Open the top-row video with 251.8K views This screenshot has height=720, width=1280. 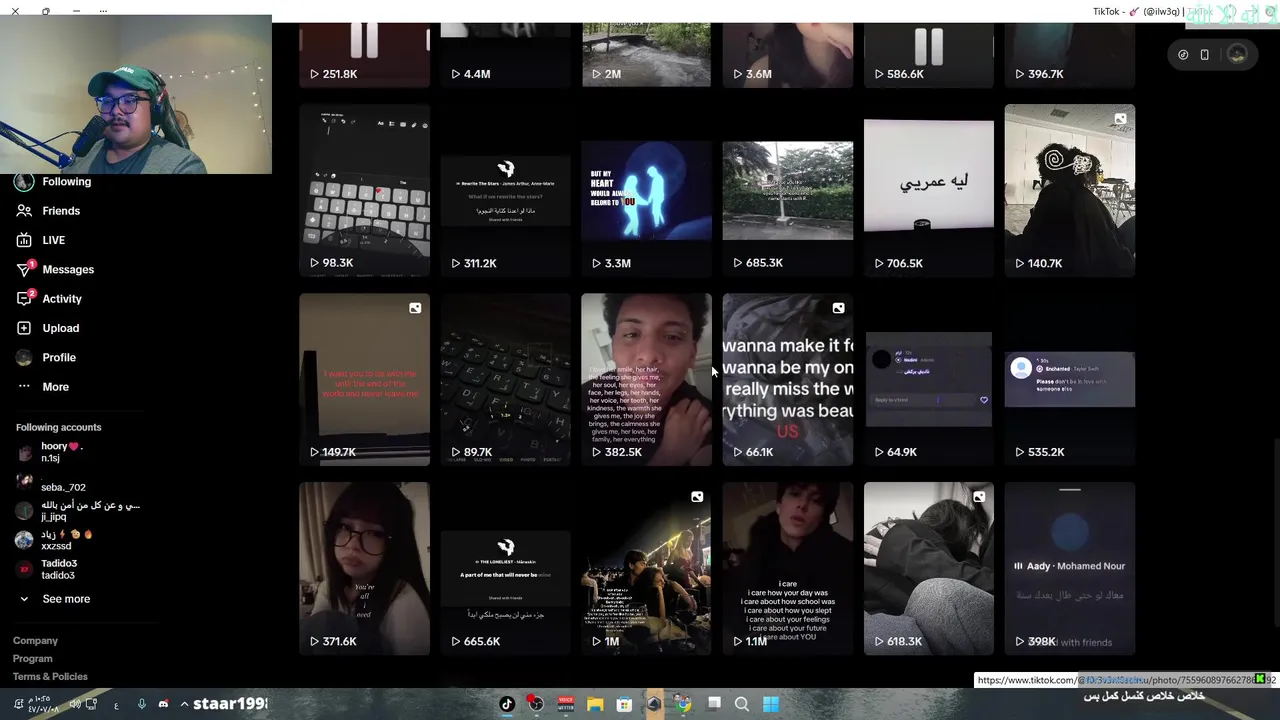click(x=364, y=55)
